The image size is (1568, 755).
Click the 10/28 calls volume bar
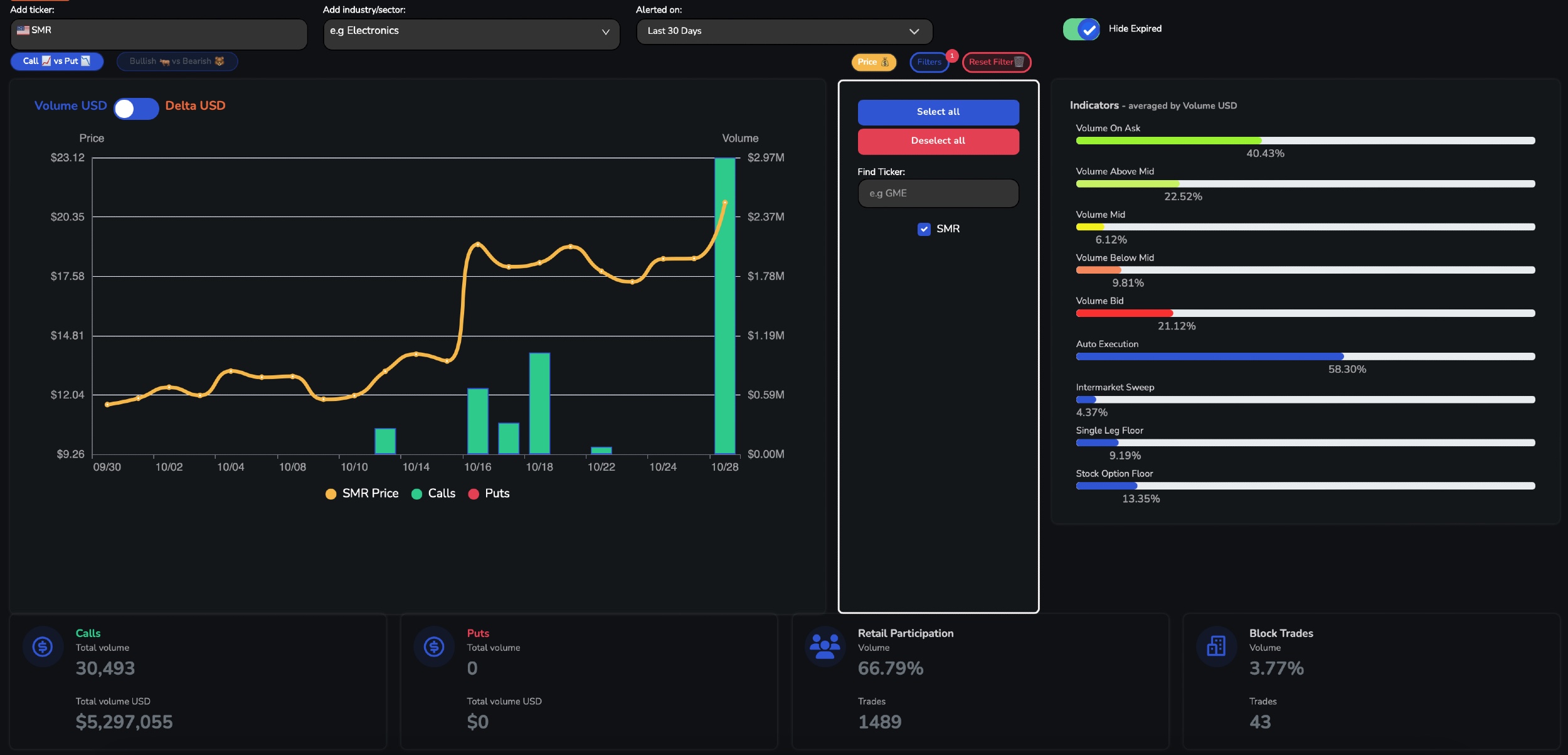(724, 306)
